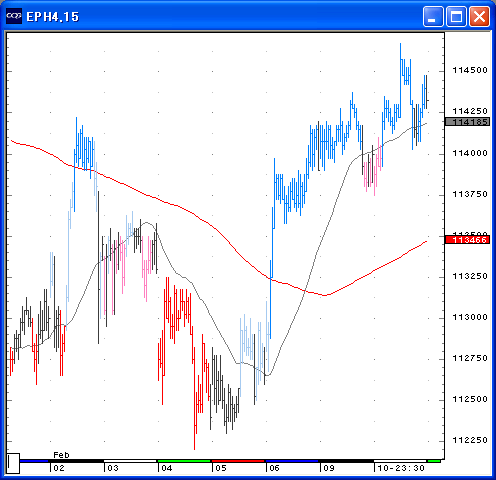Select the 04 date marker on time axis
Image resolution: width=496 pixels, height=480 pixels.
point(167,468)
